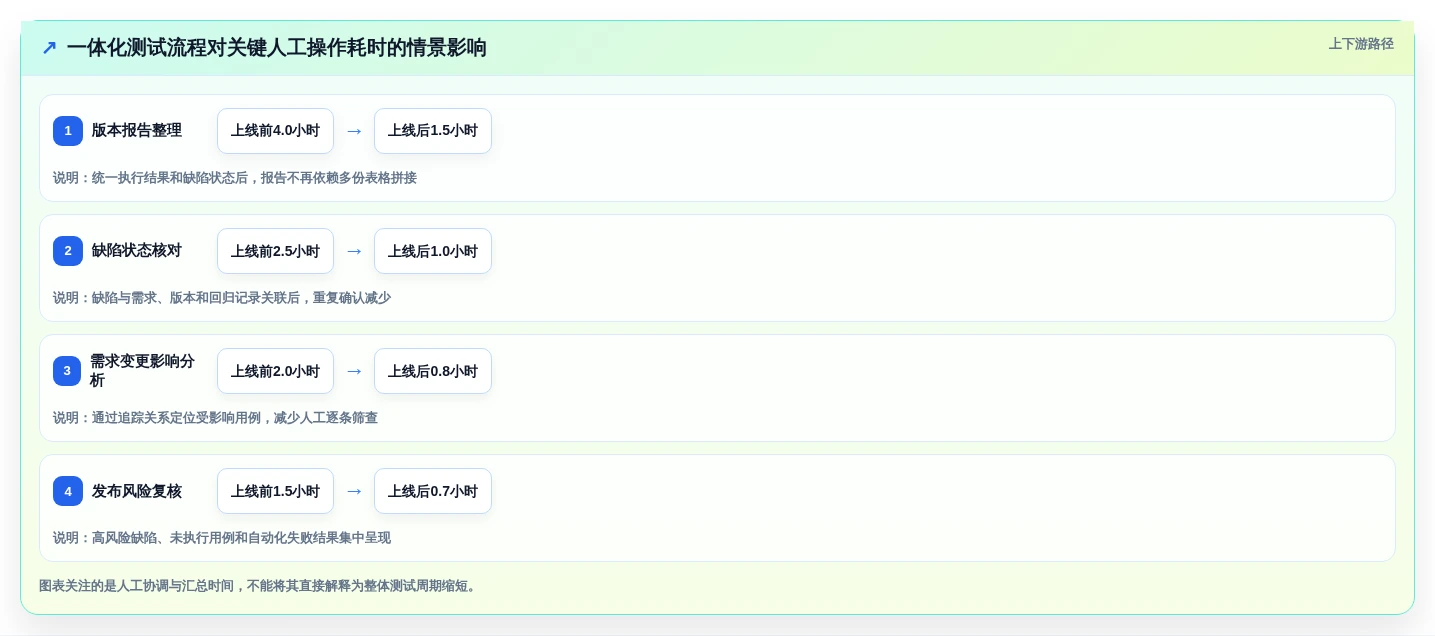Click the note starting 说明:统一执行结果
Screen dimensions: 1435x636
coord(235,178)
